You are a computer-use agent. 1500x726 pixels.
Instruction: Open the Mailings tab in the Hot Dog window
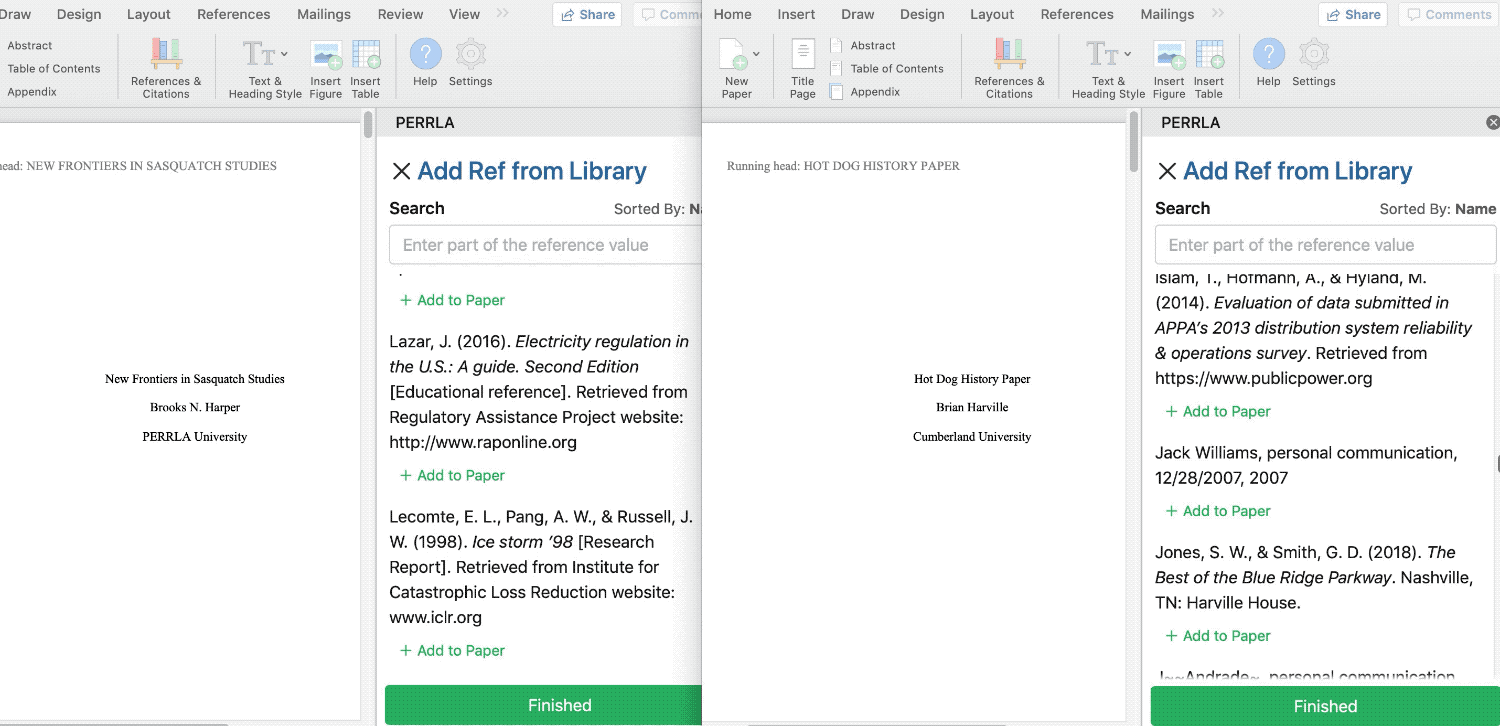tap(1167, 14)
